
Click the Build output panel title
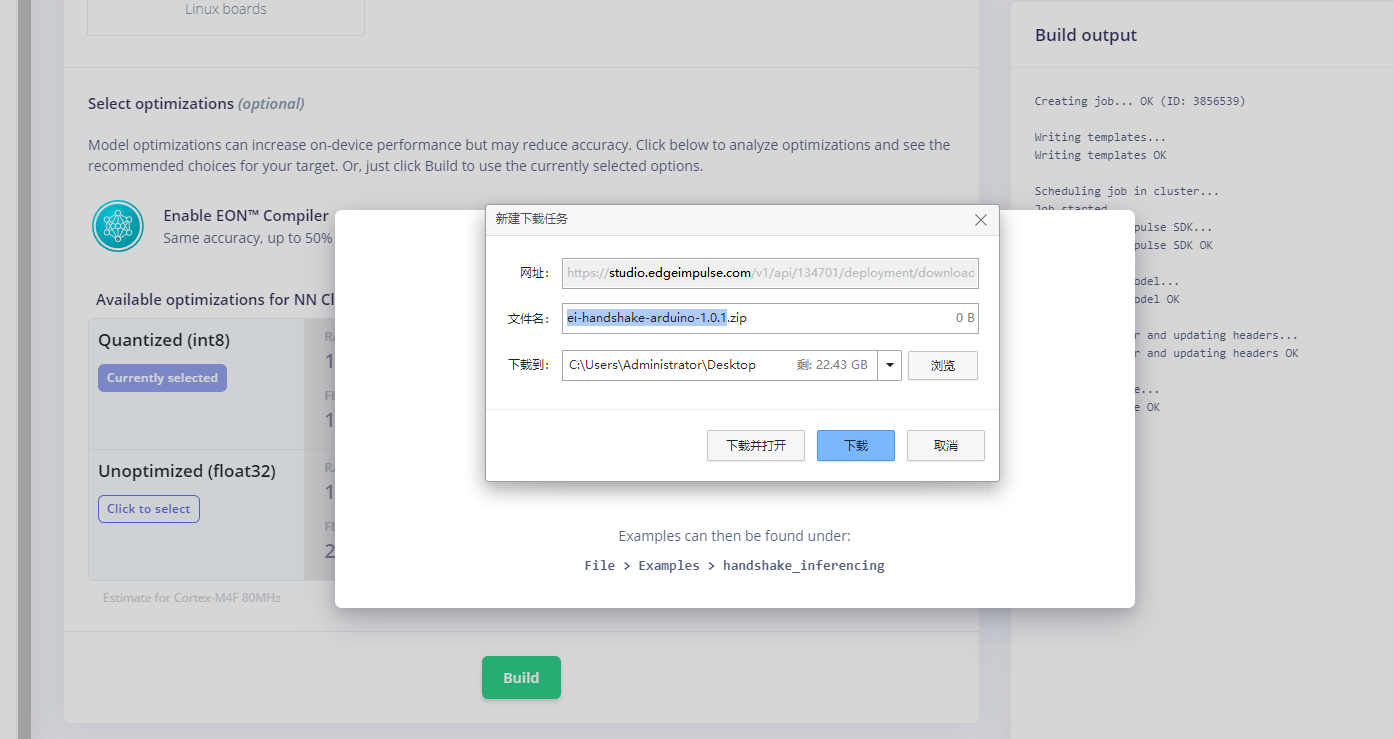(x=1086, y=35)
